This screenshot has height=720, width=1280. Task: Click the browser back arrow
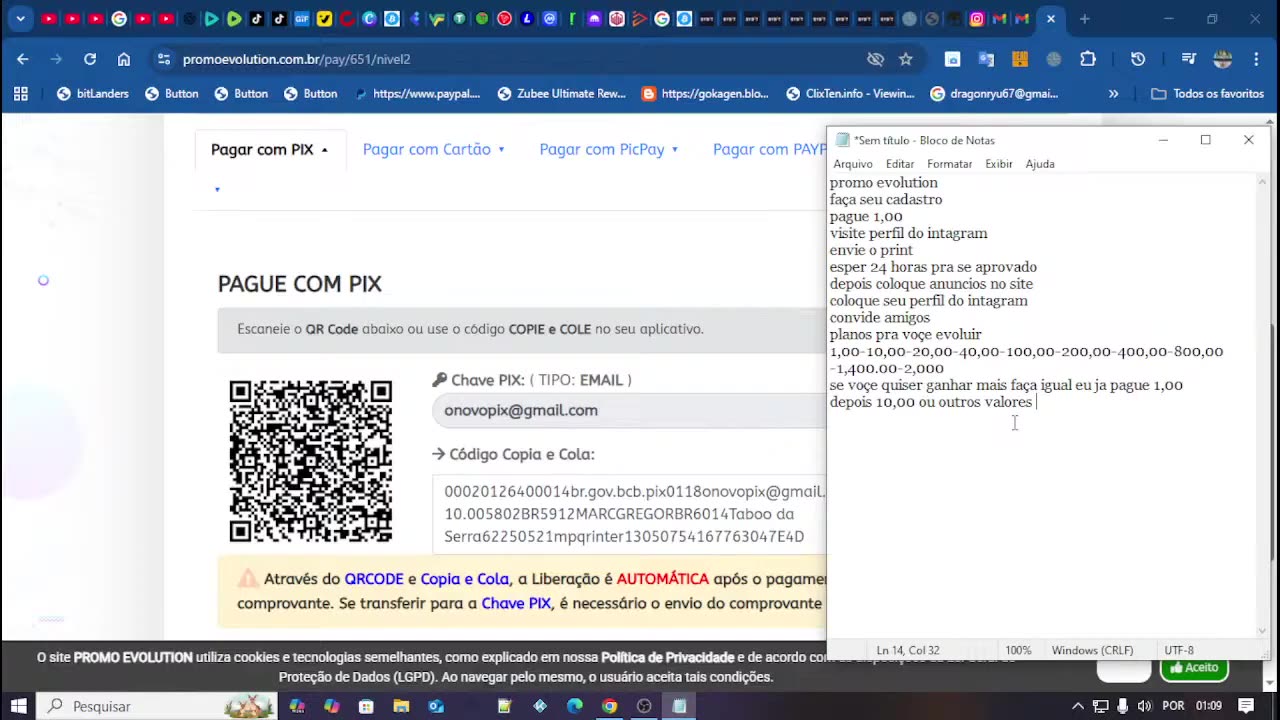(x=22, y=59)
